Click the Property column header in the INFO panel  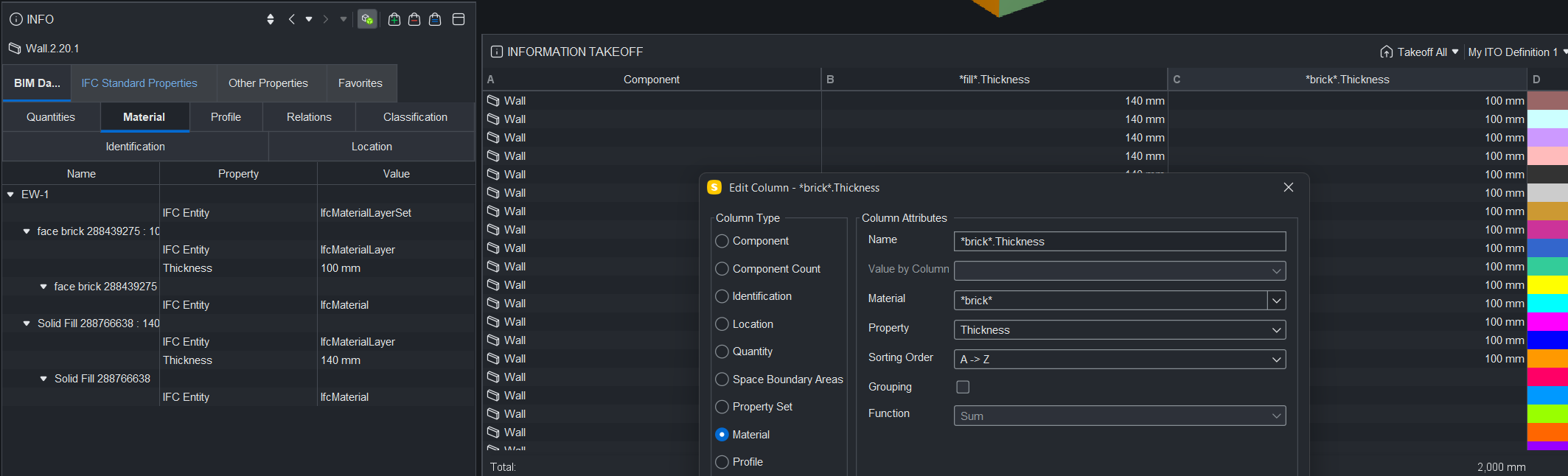[238, 174]
